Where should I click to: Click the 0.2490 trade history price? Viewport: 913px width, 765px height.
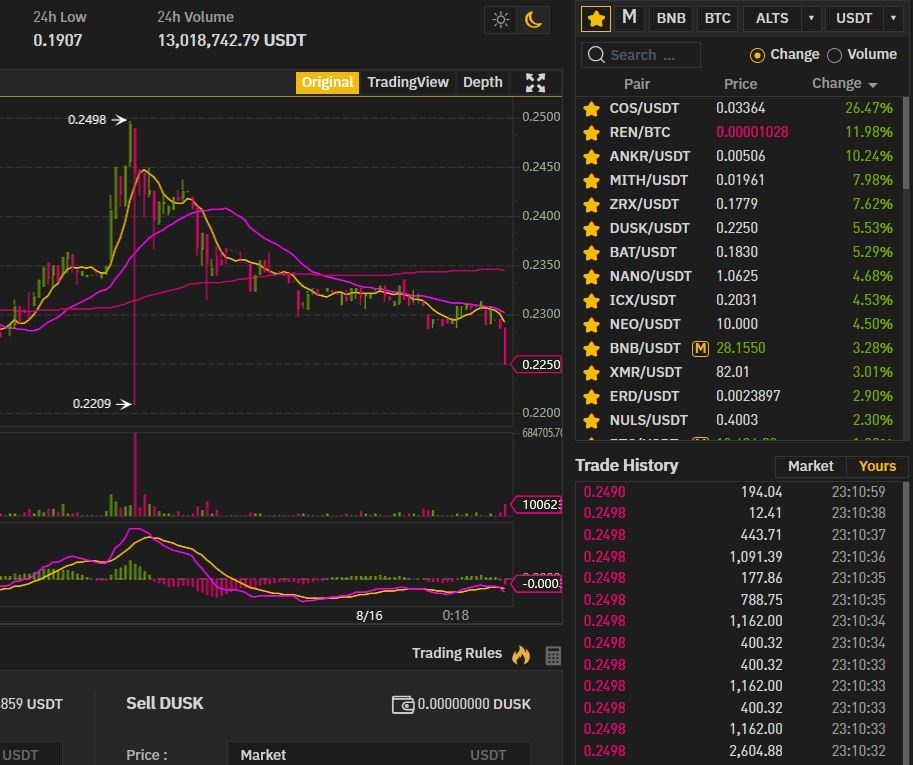coord(604,492)
